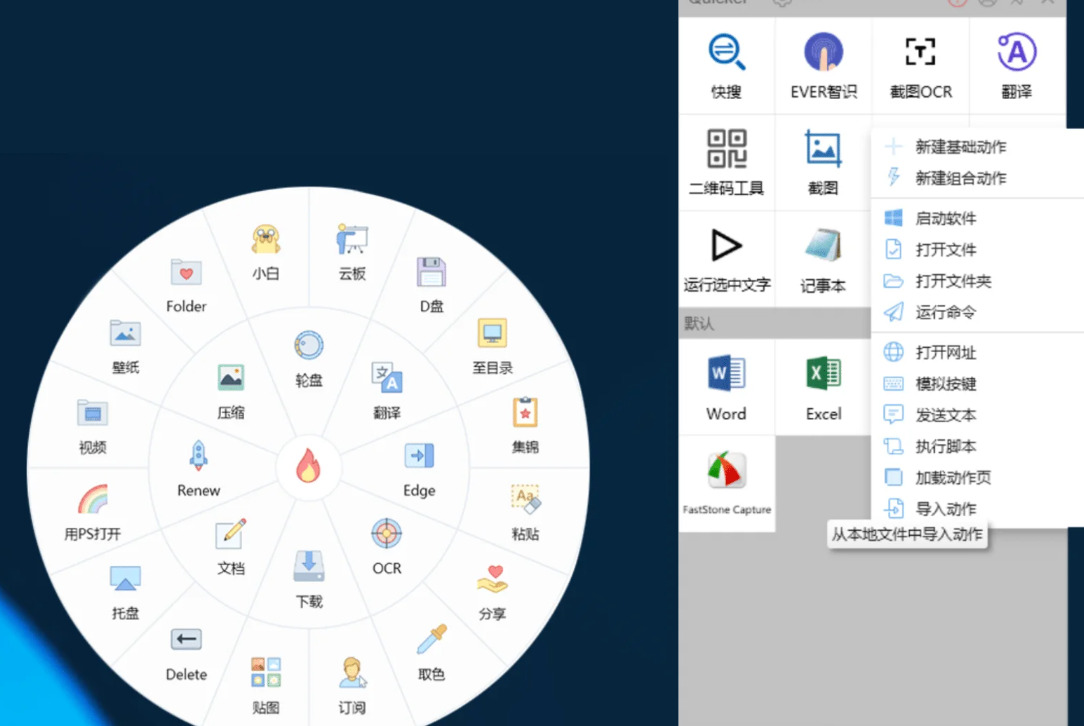Run the 运行选中文字 play action
Screen dimensions: 1084x726
coord(726,259)
